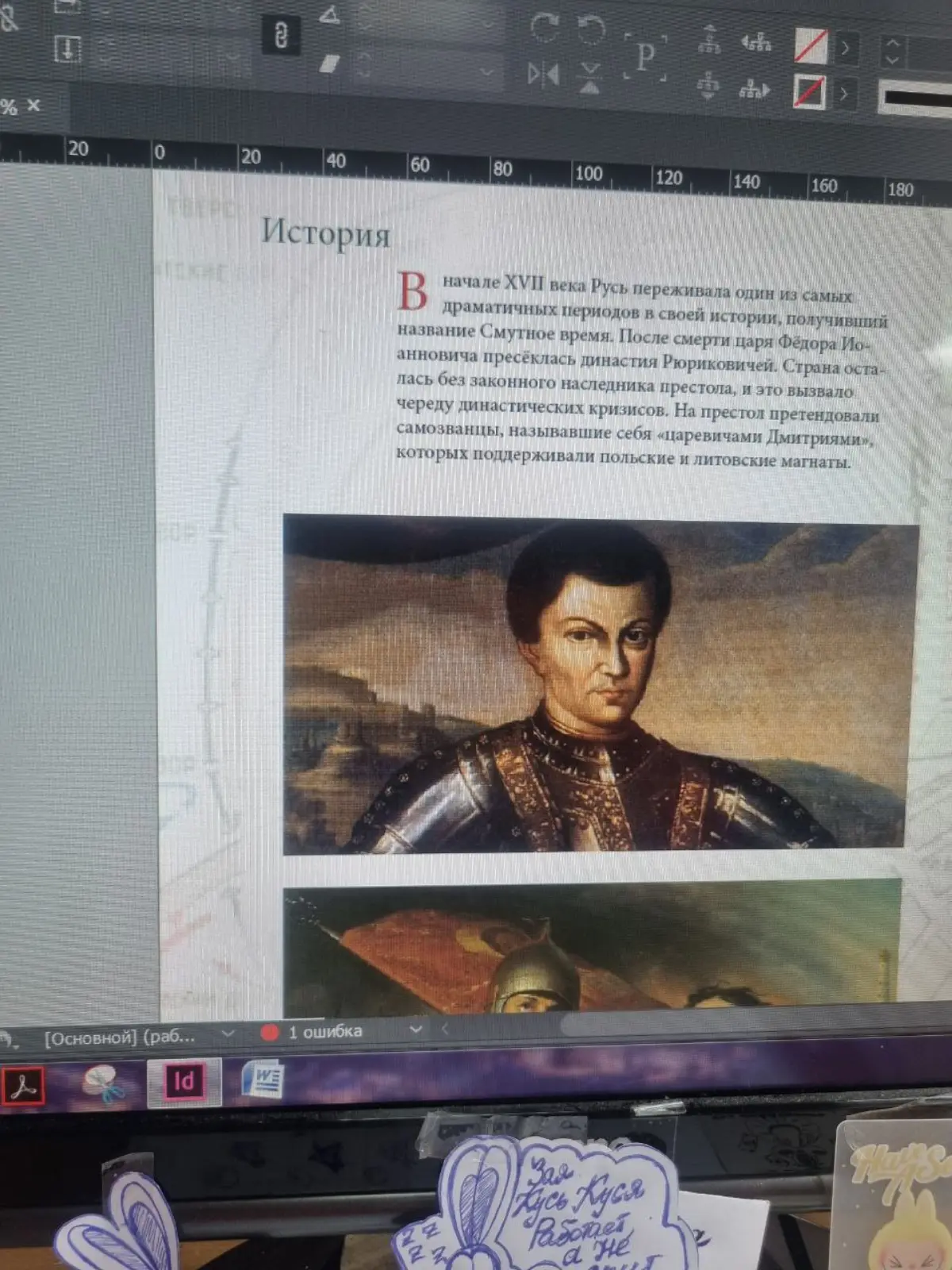Click the '1 ошибка' preflight error indicator
The image size is (952, 1270).
click(313, 1032)
